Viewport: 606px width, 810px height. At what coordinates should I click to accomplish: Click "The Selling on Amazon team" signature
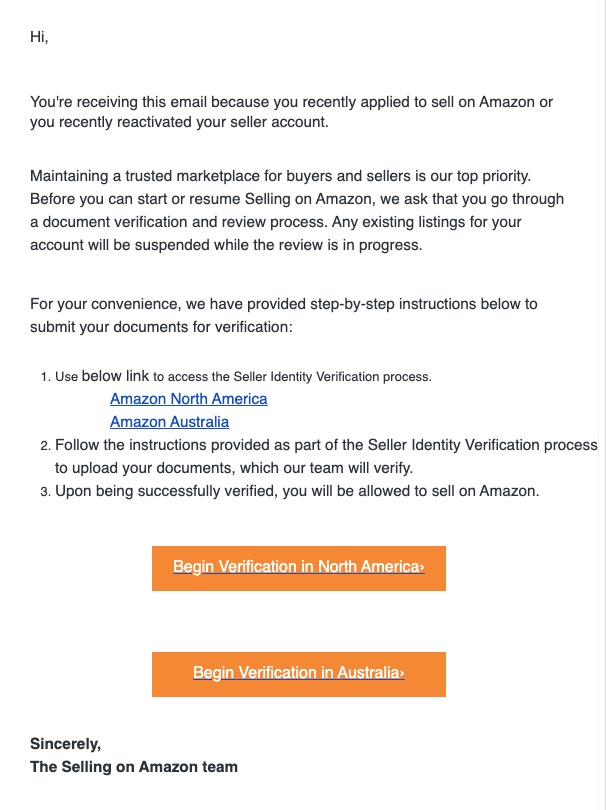(x=134, y=767)
